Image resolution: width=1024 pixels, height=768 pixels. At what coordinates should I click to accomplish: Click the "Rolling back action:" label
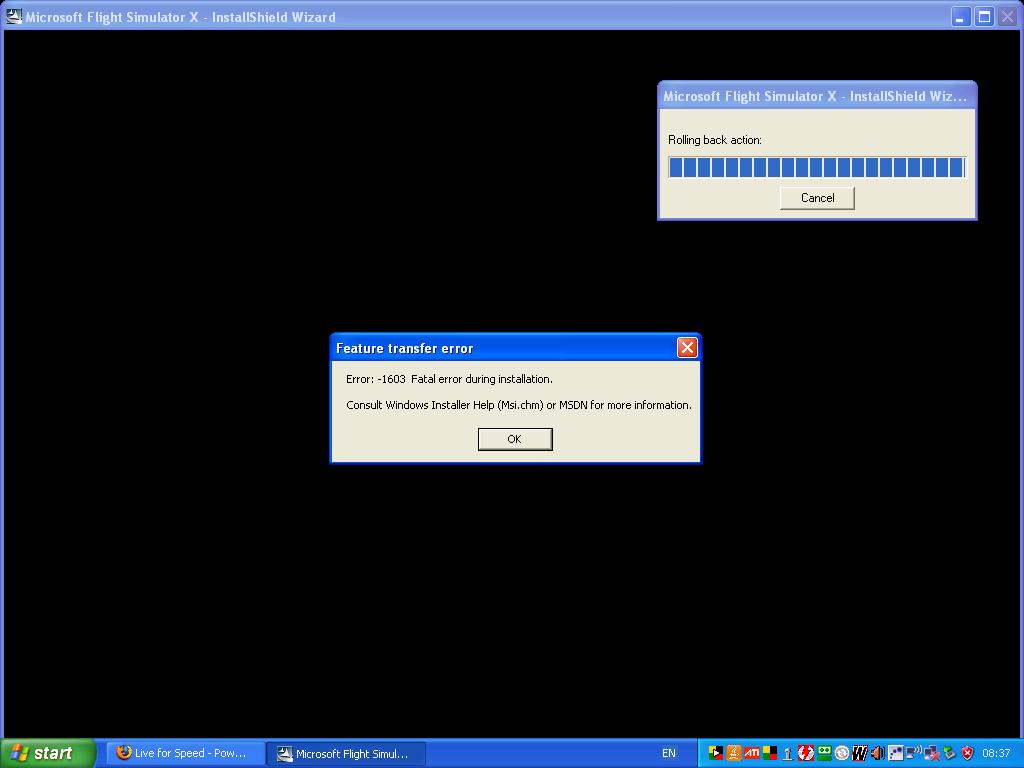tap(714, 140)
